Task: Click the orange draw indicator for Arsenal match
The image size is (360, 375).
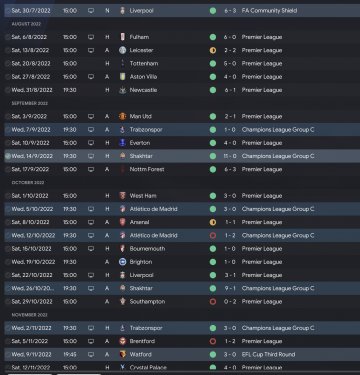Action: click(213, 222)
